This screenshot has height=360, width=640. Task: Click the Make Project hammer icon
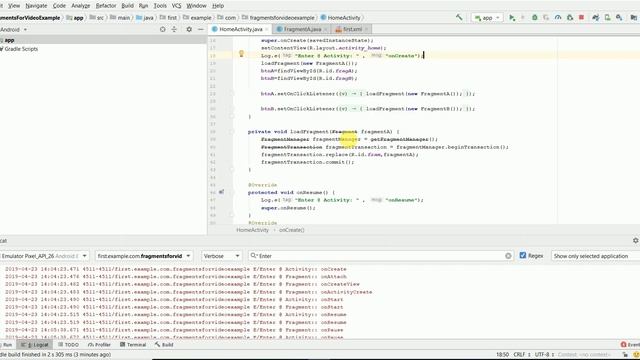point(459,18)
